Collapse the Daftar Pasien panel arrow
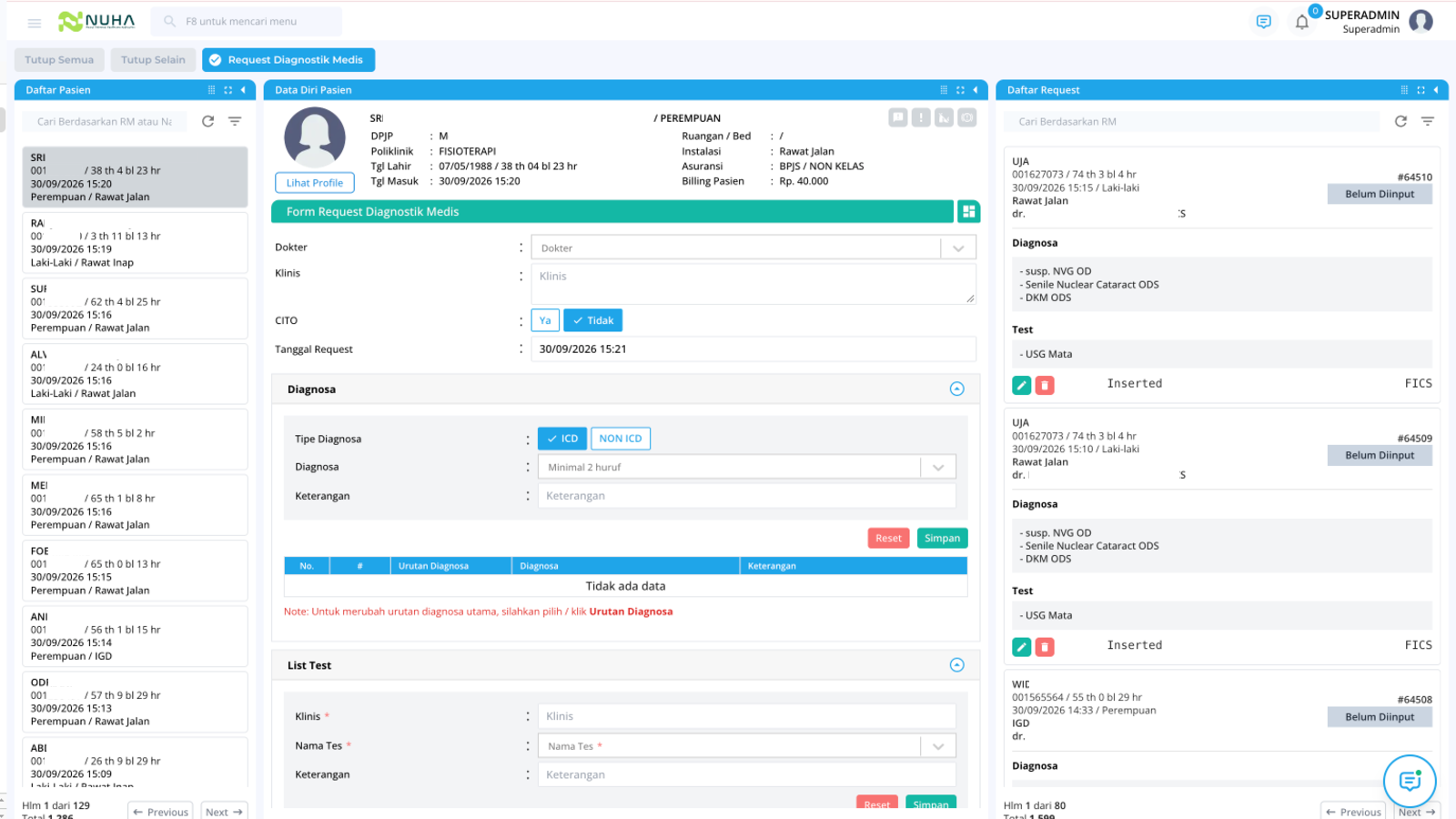Image resolution: width=1456 pixels, height=819 pixels. pos(243,90)
